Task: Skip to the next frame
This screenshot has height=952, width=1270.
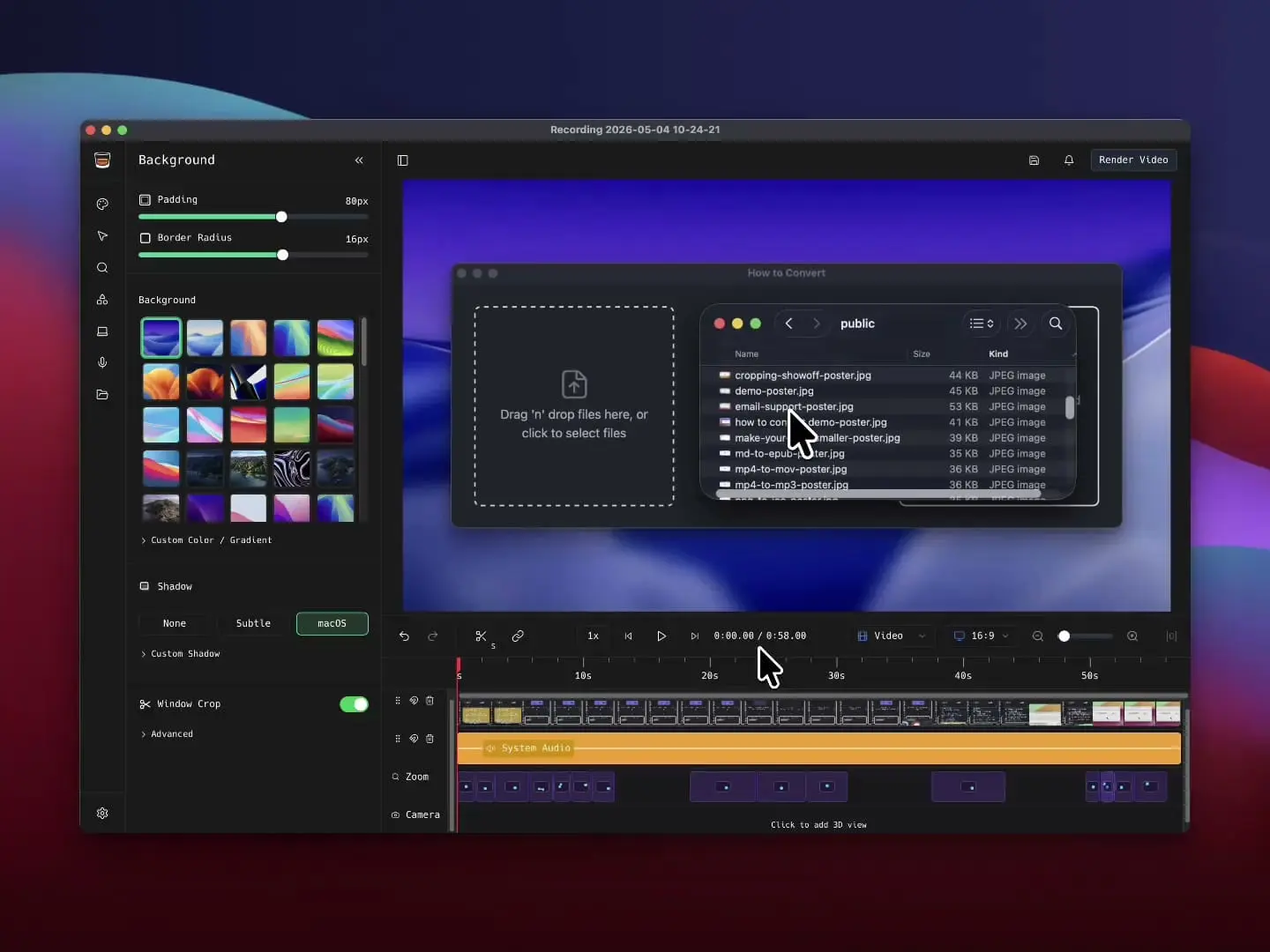Action: click(x=695, y=636)
